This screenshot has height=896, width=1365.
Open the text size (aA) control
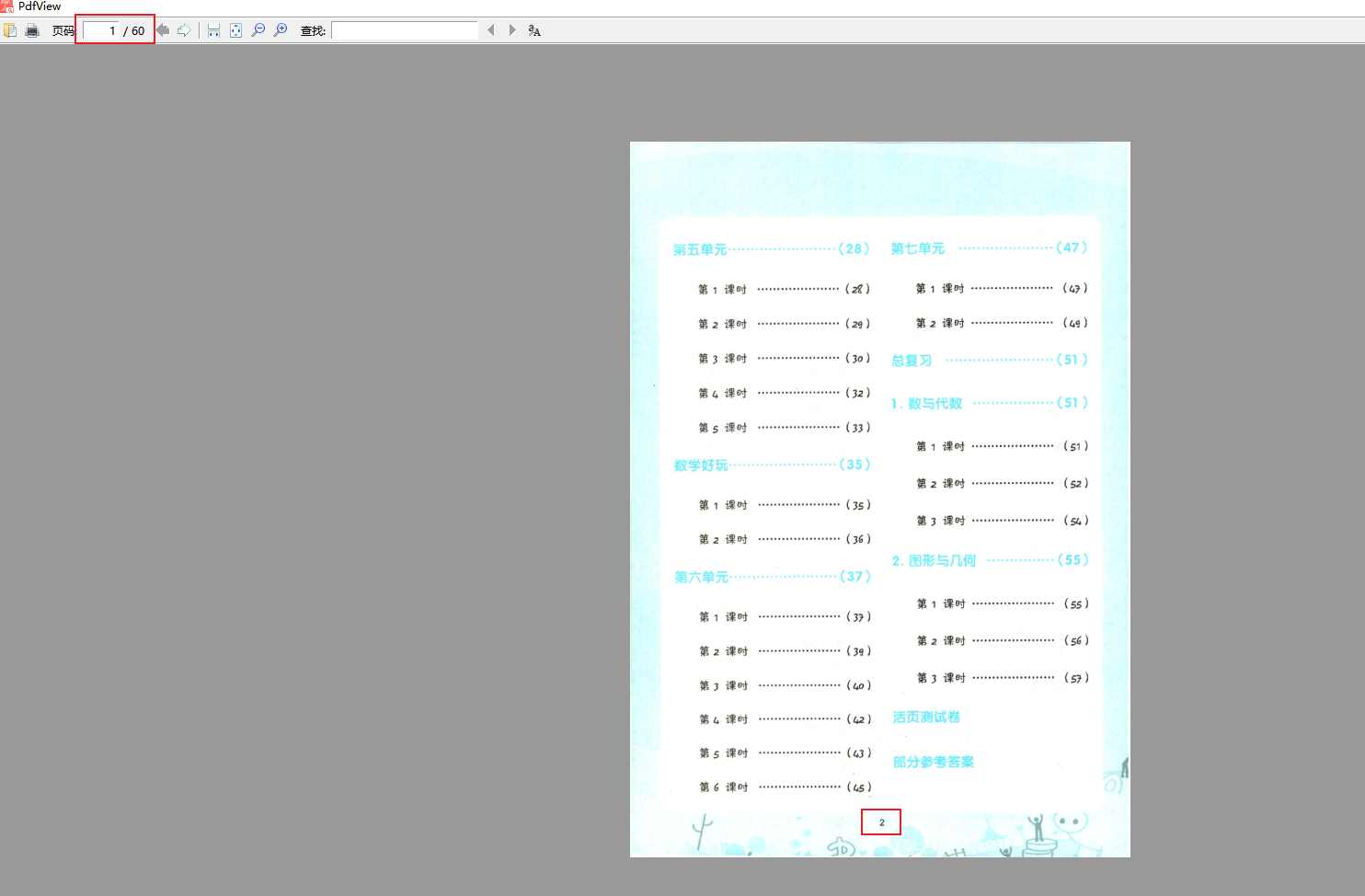[533, 30]
